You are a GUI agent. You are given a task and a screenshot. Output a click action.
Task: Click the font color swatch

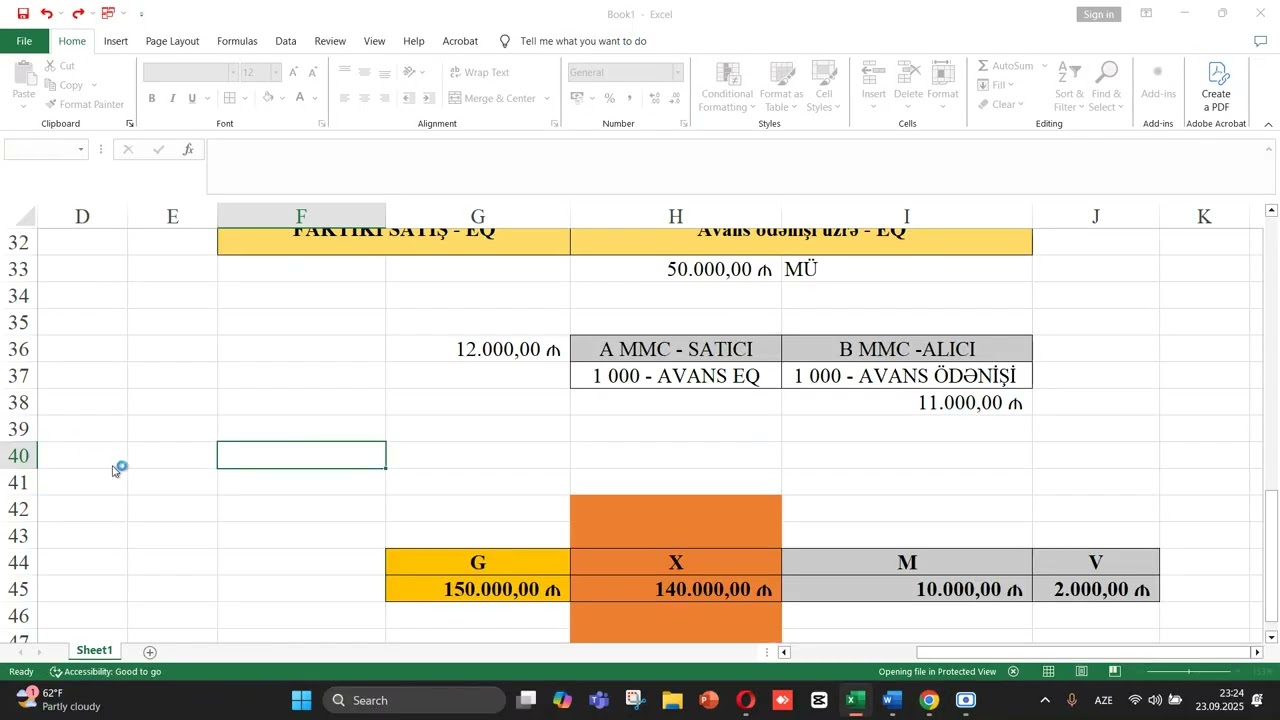(x=300, y=98)
